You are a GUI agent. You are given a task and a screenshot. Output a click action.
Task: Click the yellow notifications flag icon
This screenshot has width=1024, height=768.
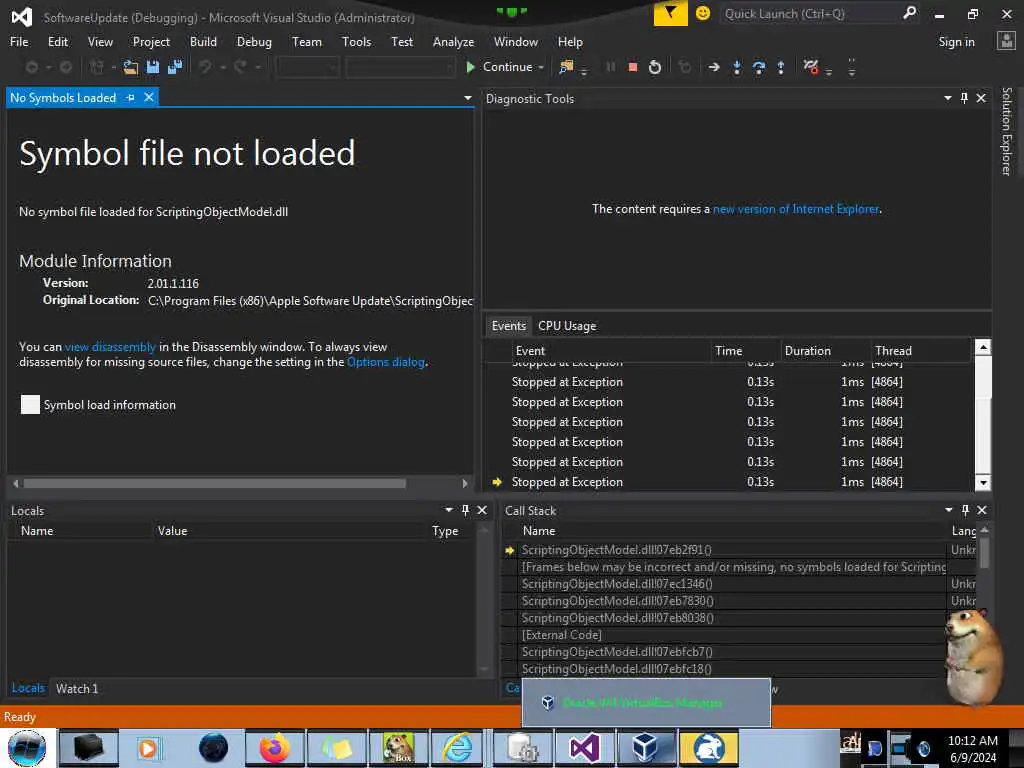tap(671, 13)
